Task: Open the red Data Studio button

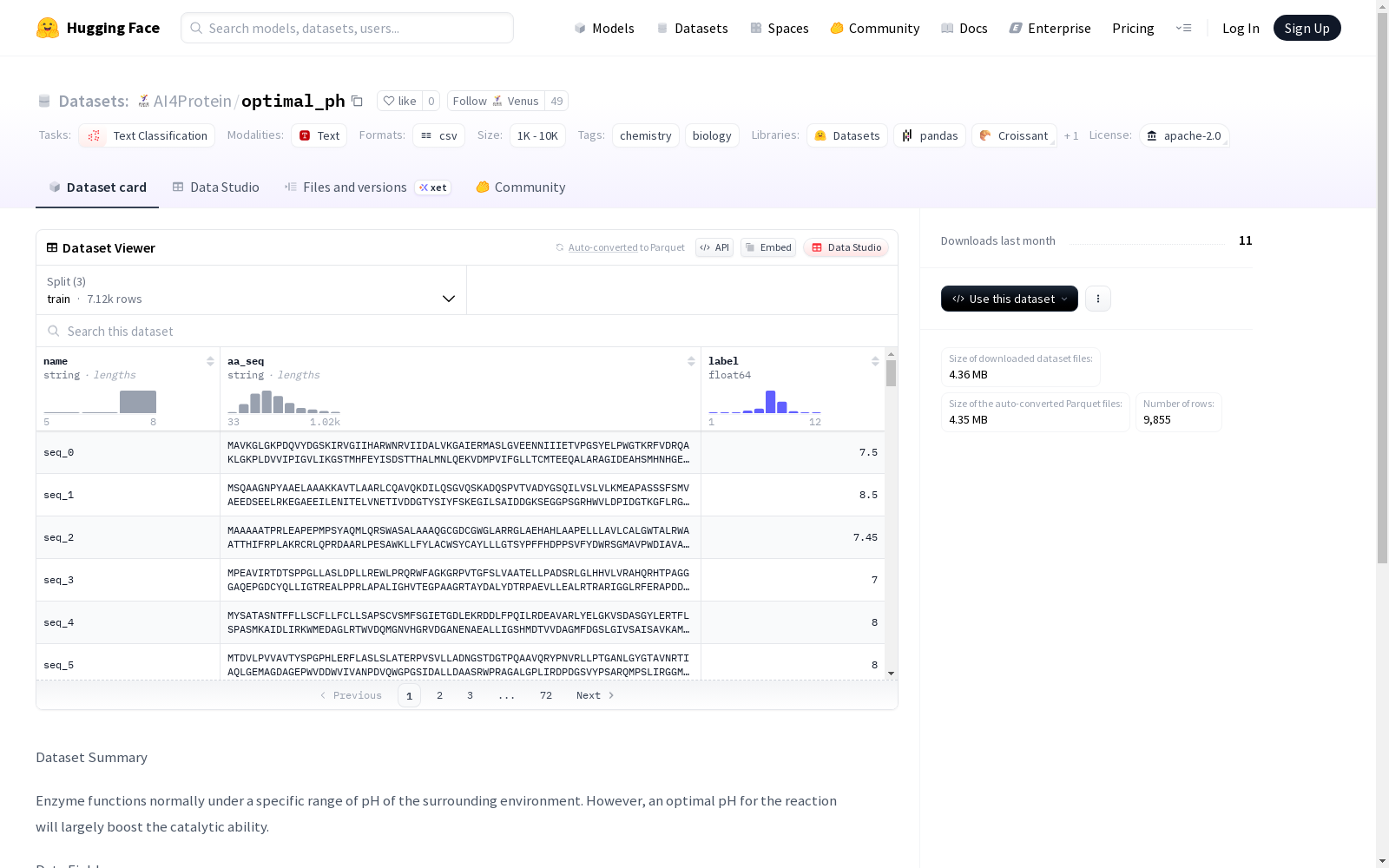Action: point(846,247)
